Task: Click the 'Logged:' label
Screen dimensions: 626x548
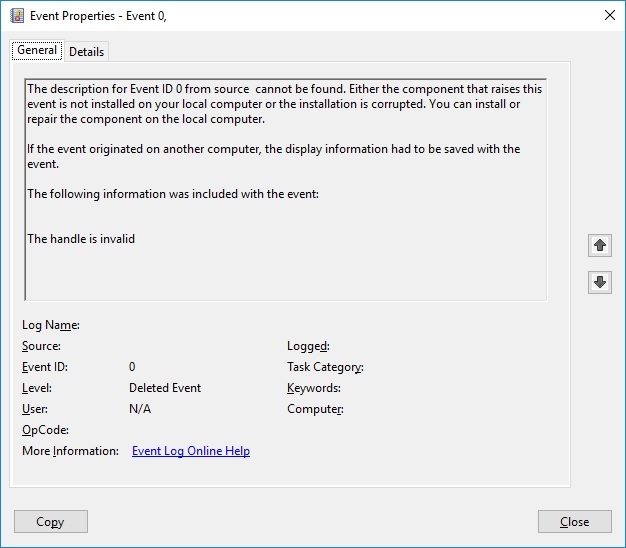Action: tap(308, 346)
